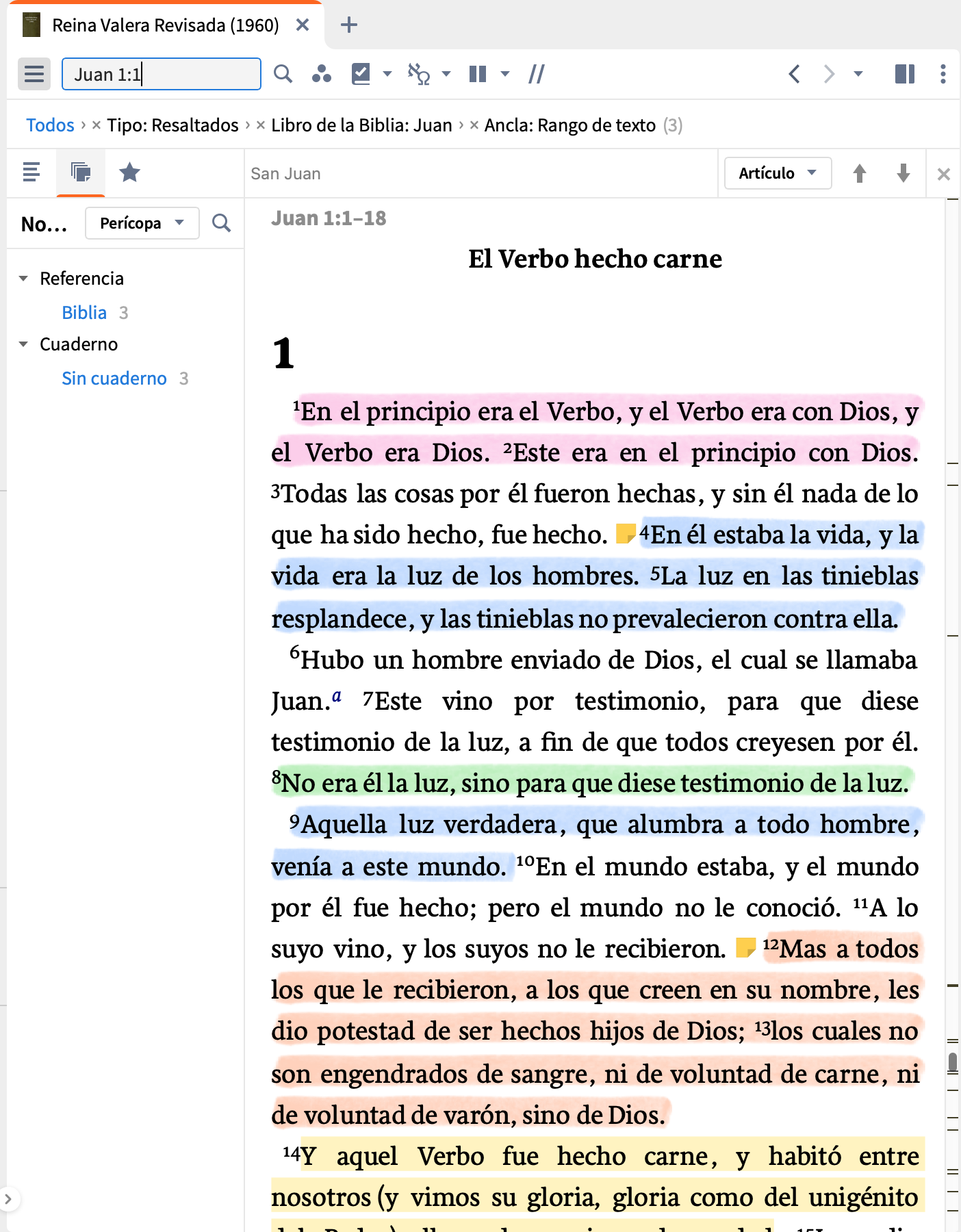The width and height of the screenshot is (961, 1232).
Task: Click the heading El Verbo hecho carne
Action: 595,259
